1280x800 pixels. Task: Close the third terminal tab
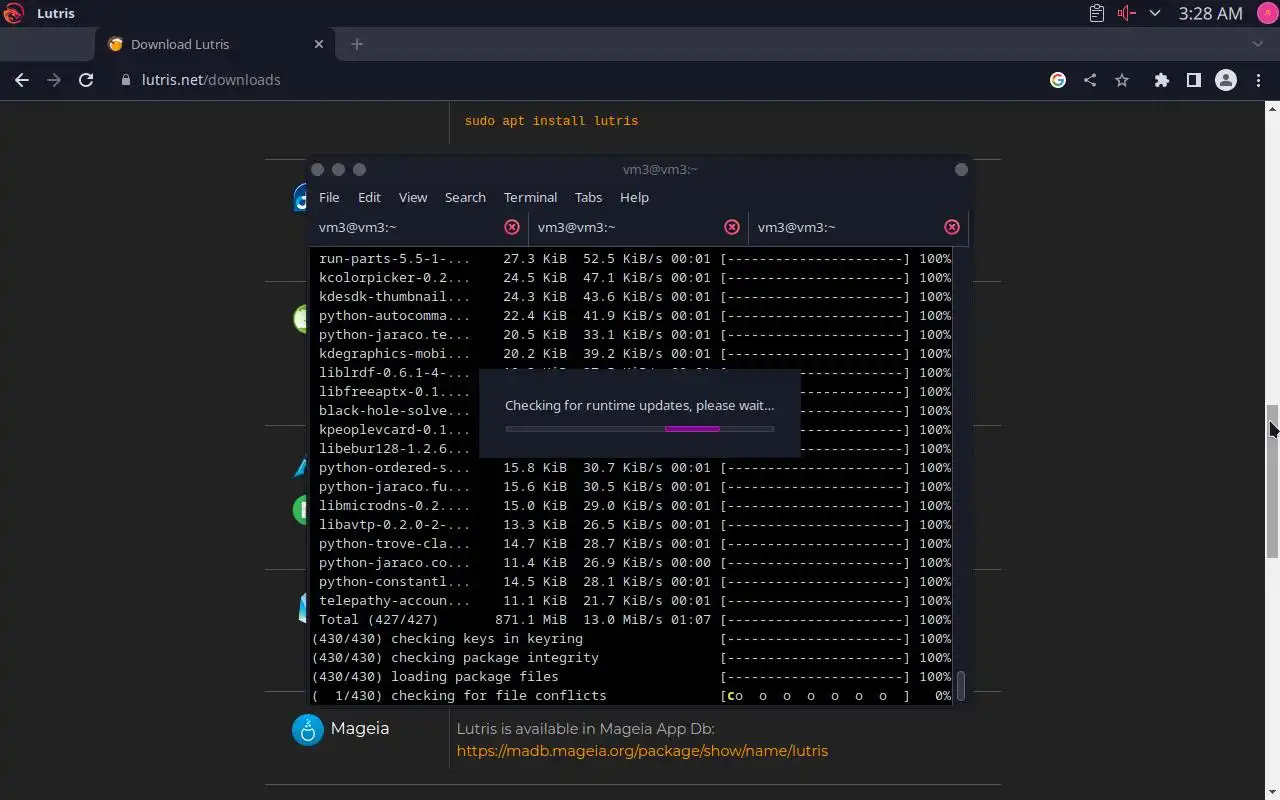tap(952, 227)
